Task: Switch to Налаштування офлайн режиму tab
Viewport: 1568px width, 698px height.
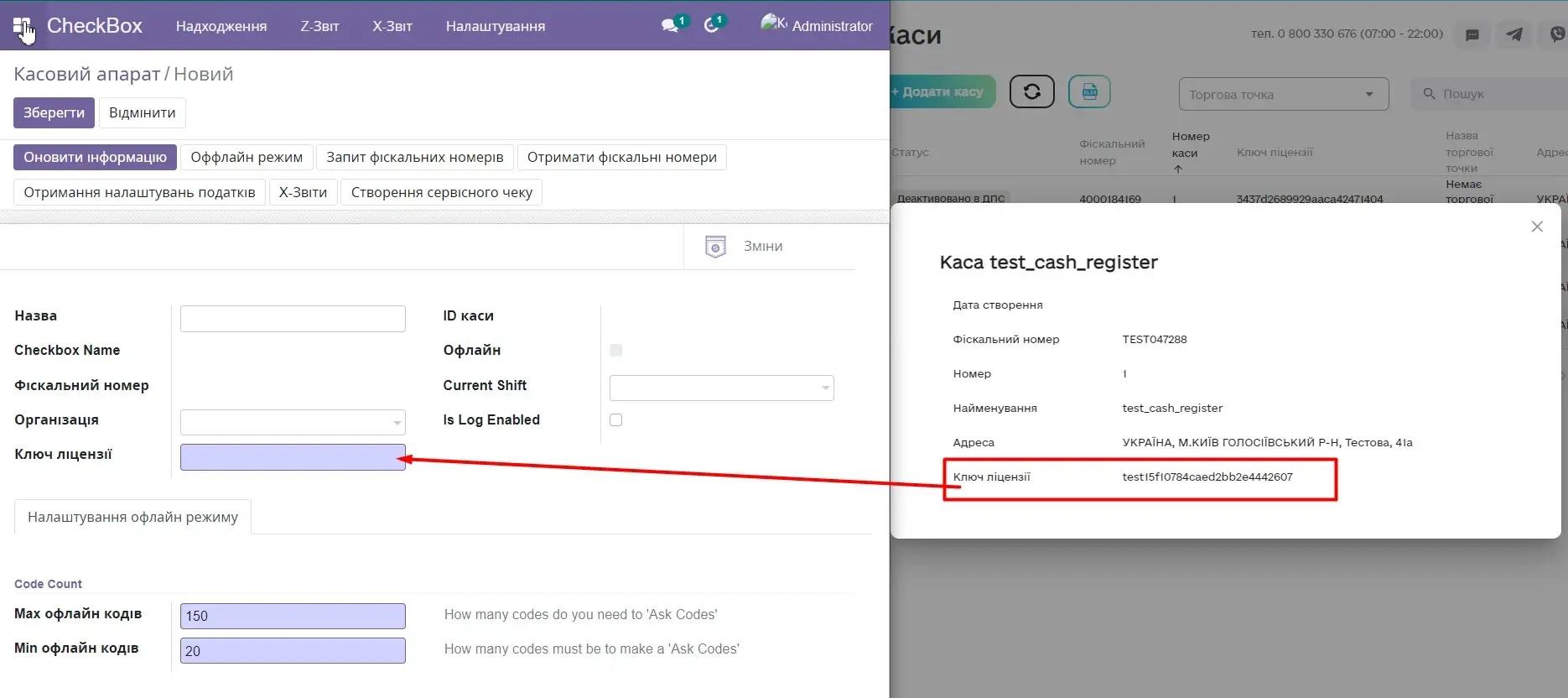Action: point(132,517)
